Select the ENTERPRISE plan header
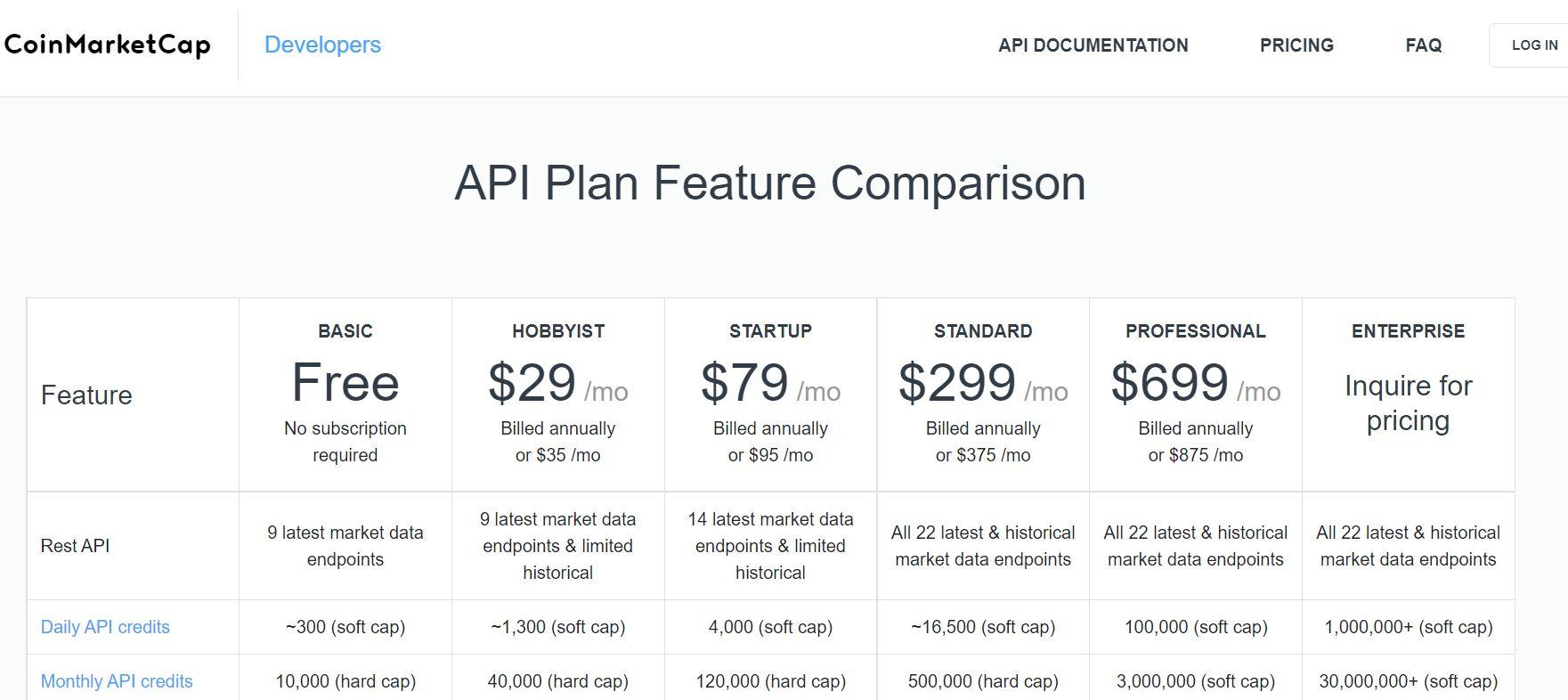This screenshot has width=1568, height=700. tap(1408, 331)
